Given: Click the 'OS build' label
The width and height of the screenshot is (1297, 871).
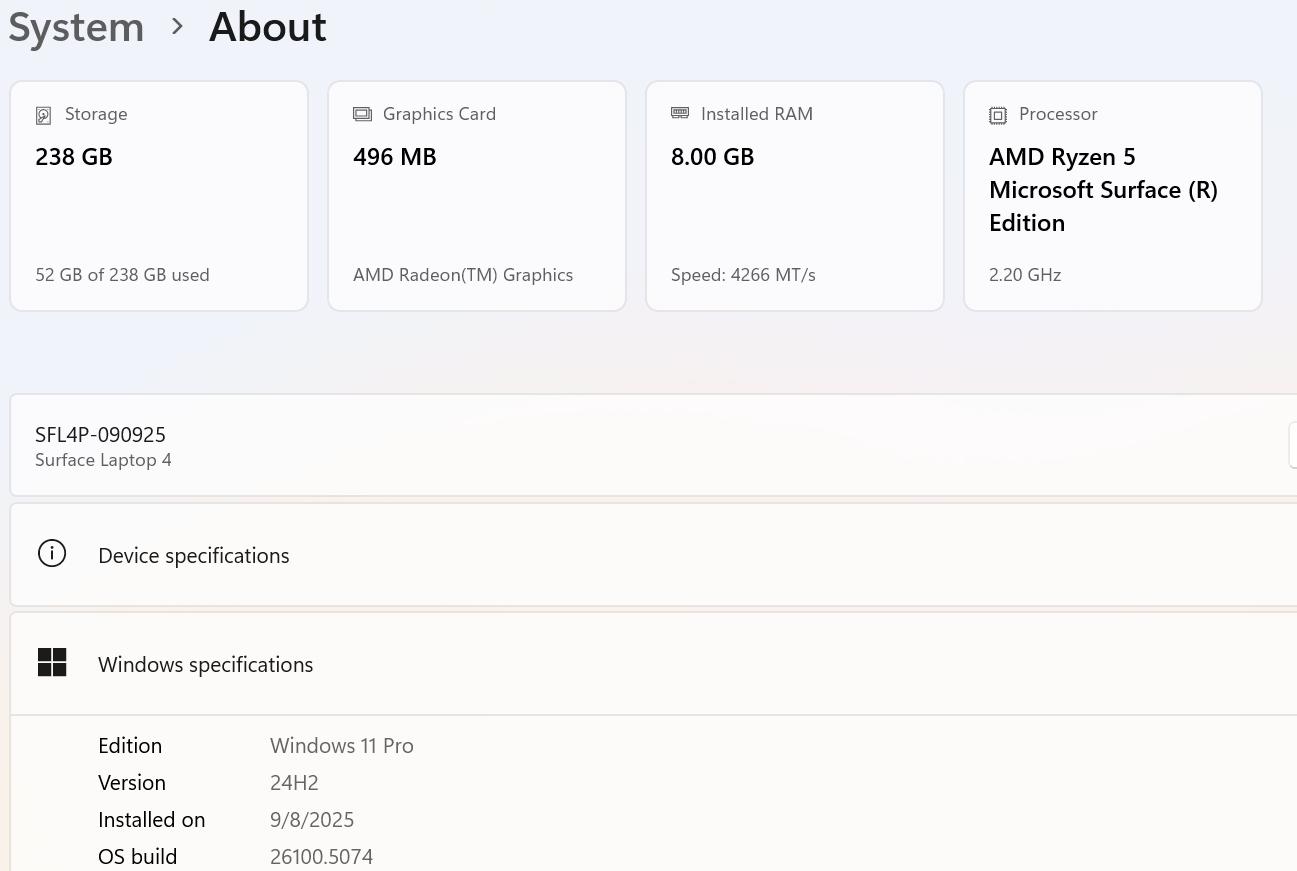Looking at the screenshot, I should (x=137, y=857).
